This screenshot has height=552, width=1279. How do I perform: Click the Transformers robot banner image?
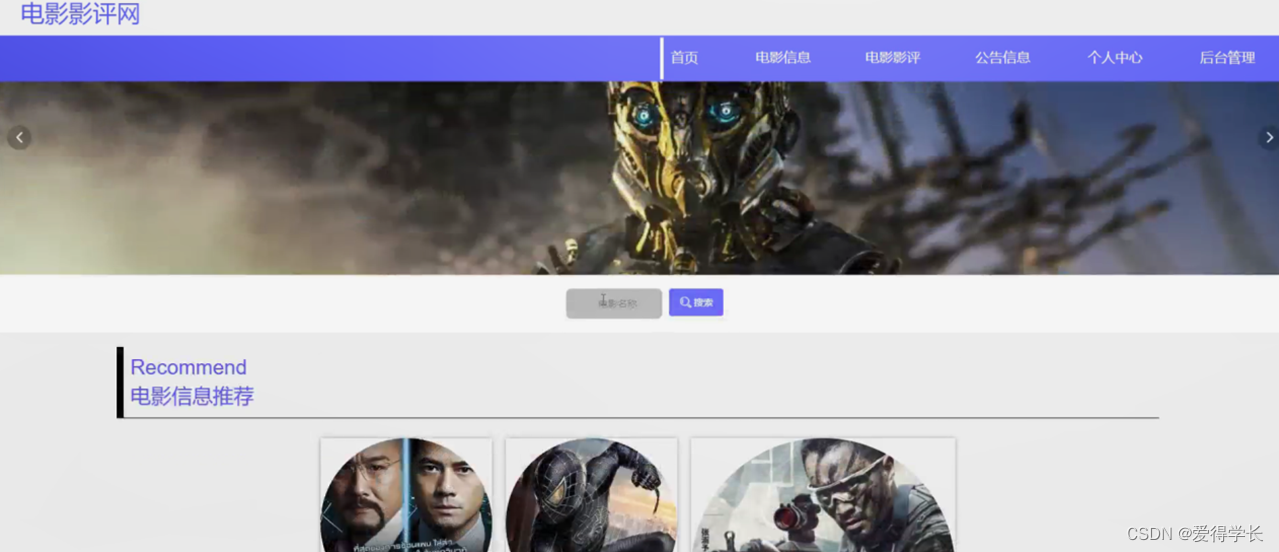pyautogui.click(x=639, y=178)
